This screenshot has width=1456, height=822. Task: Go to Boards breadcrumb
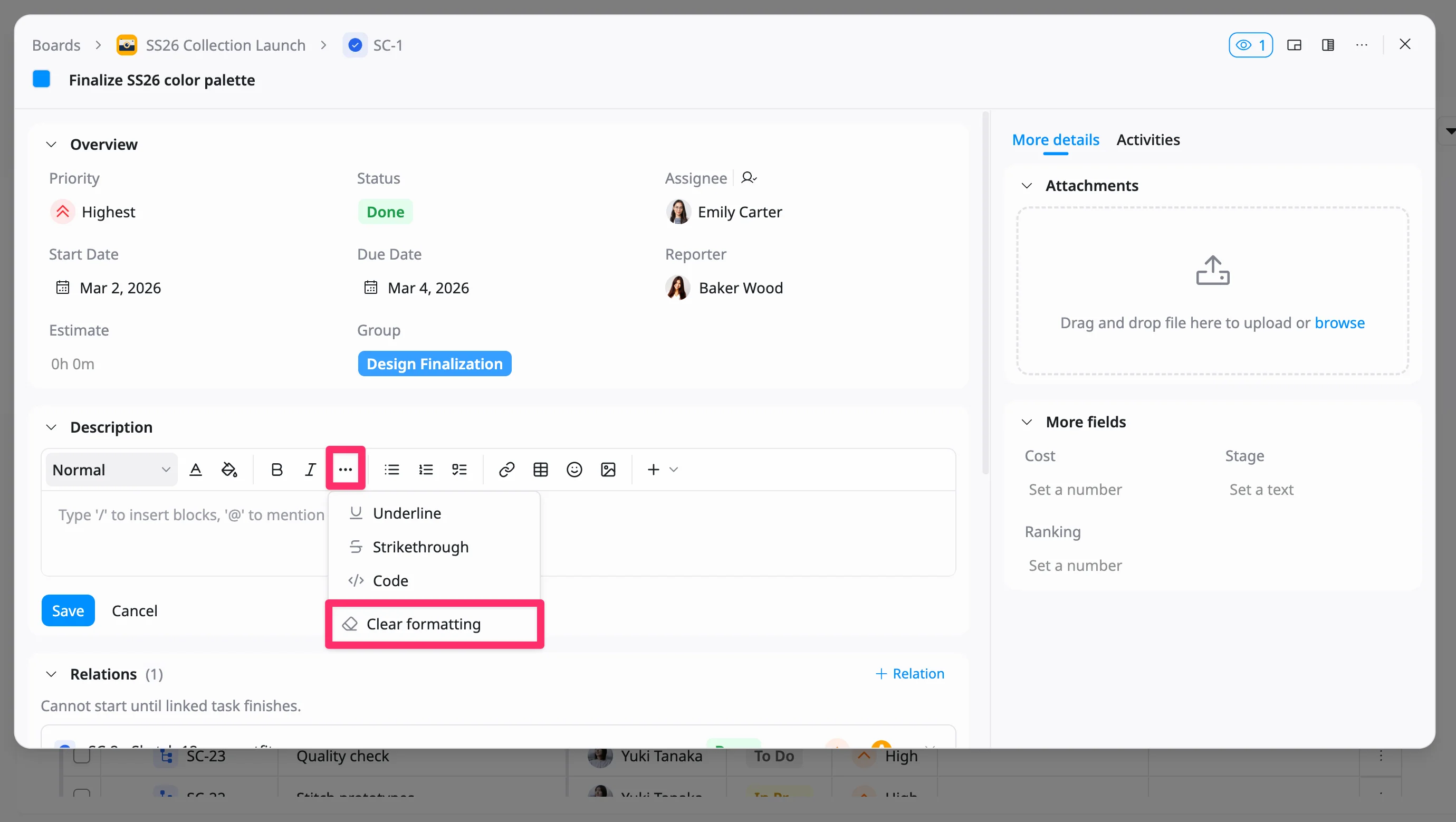click(56, 45)
